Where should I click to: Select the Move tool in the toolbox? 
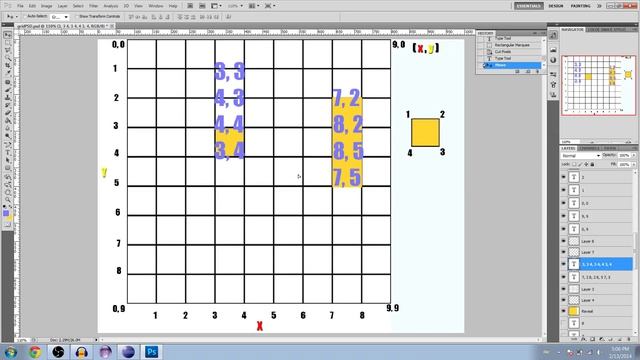(x=7, y=36)
